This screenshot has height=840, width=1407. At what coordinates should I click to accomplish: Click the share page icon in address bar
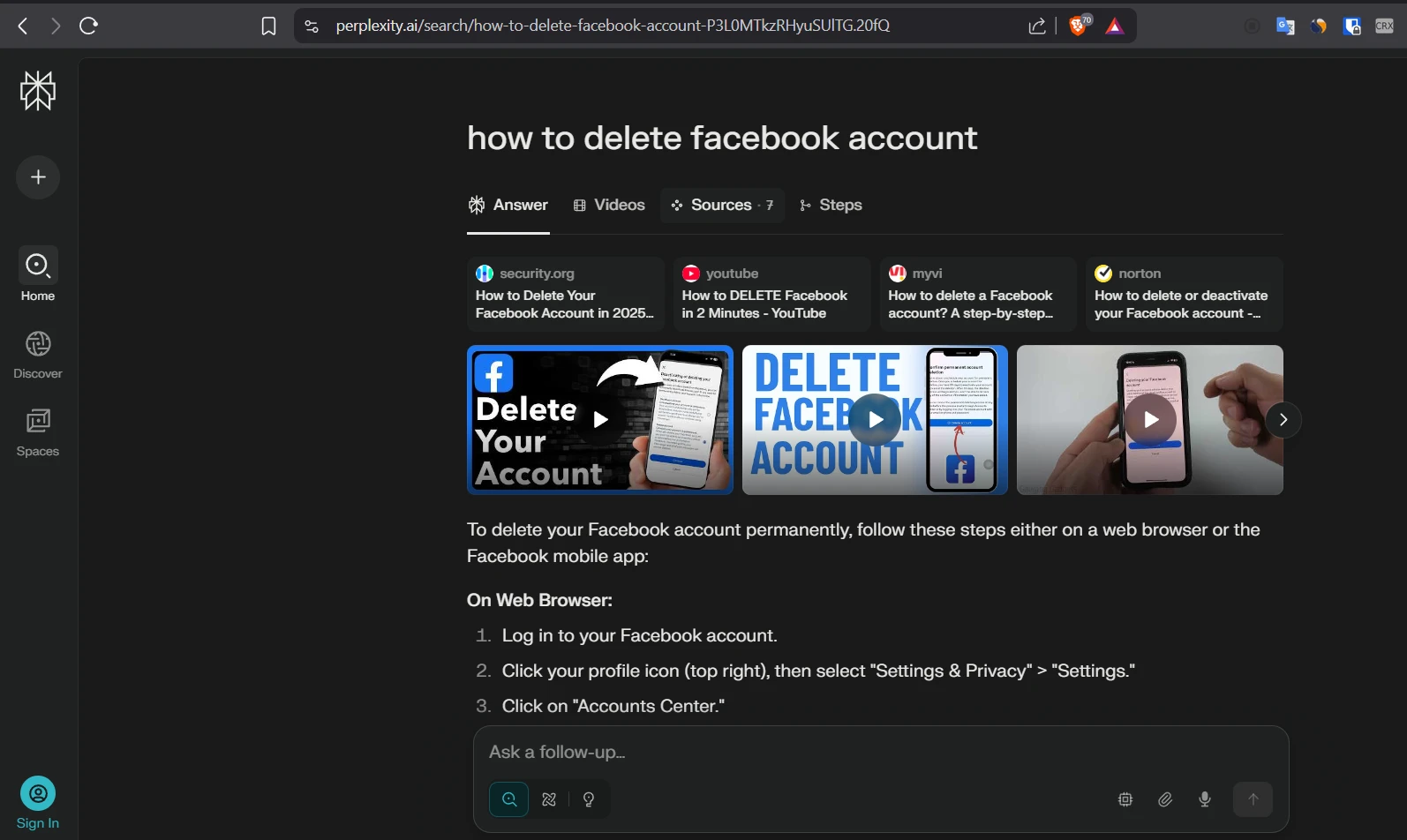click(1037, 26)
